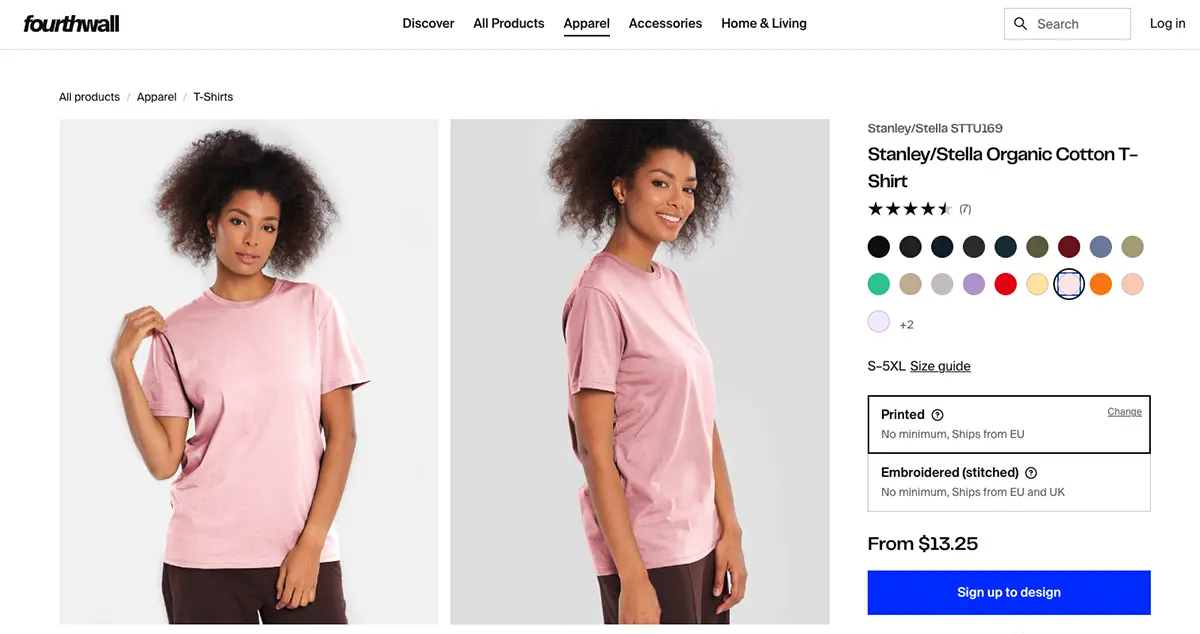Image resolution: width=1200 pixels, height=634 pixels.
Task: Open the Size guide link
Action: (940, 366)
